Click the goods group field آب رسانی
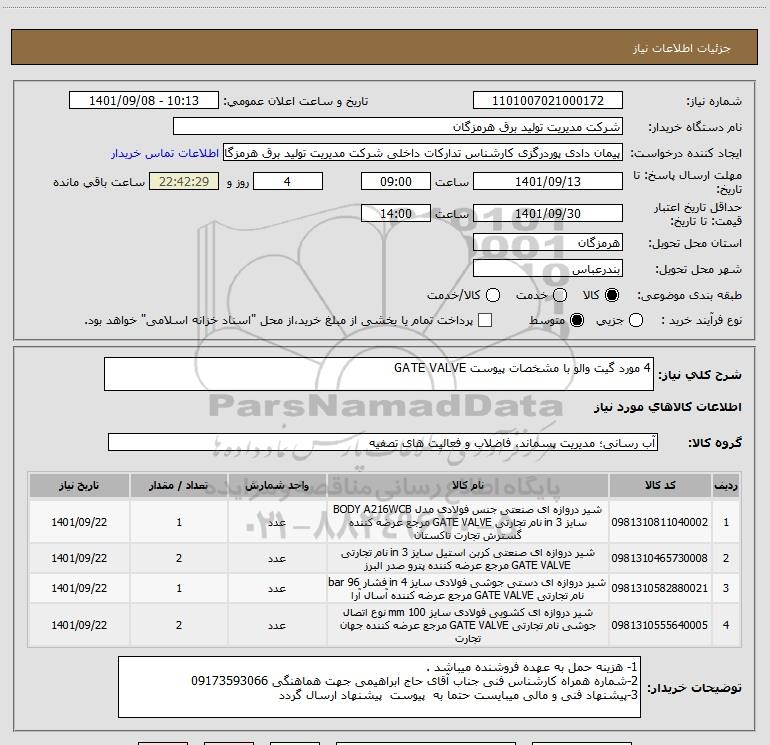 [383, 442]
